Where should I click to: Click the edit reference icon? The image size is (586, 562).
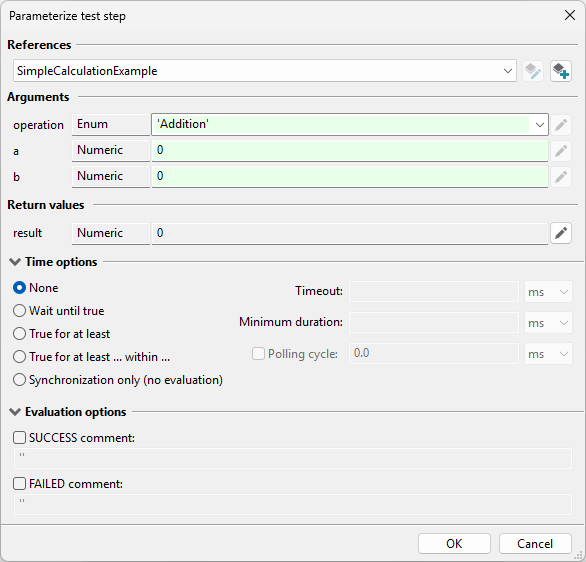(533, 71)
